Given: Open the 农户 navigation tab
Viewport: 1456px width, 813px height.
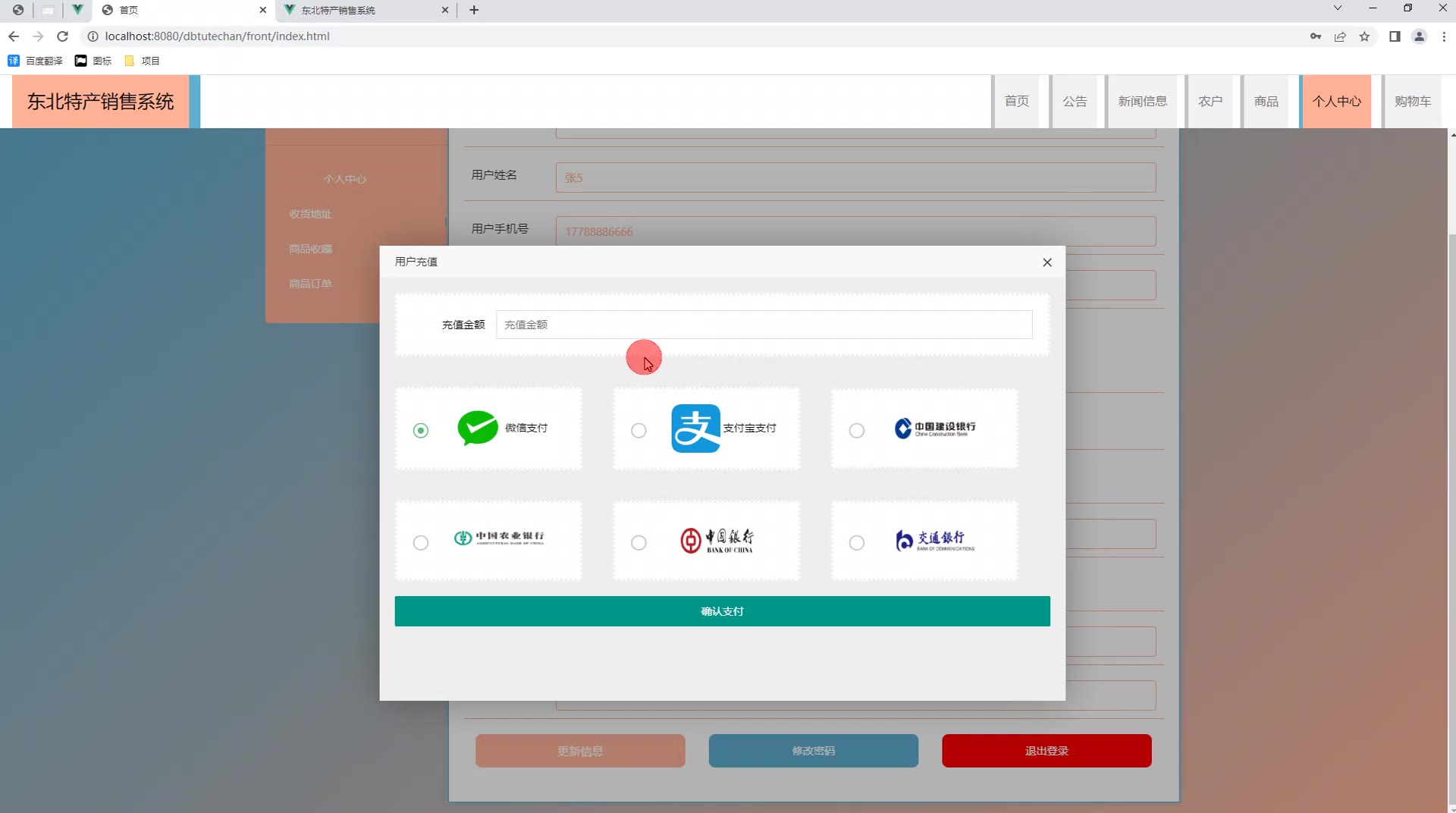Looking at the screenshot, I should click(x=1210, y=102).
